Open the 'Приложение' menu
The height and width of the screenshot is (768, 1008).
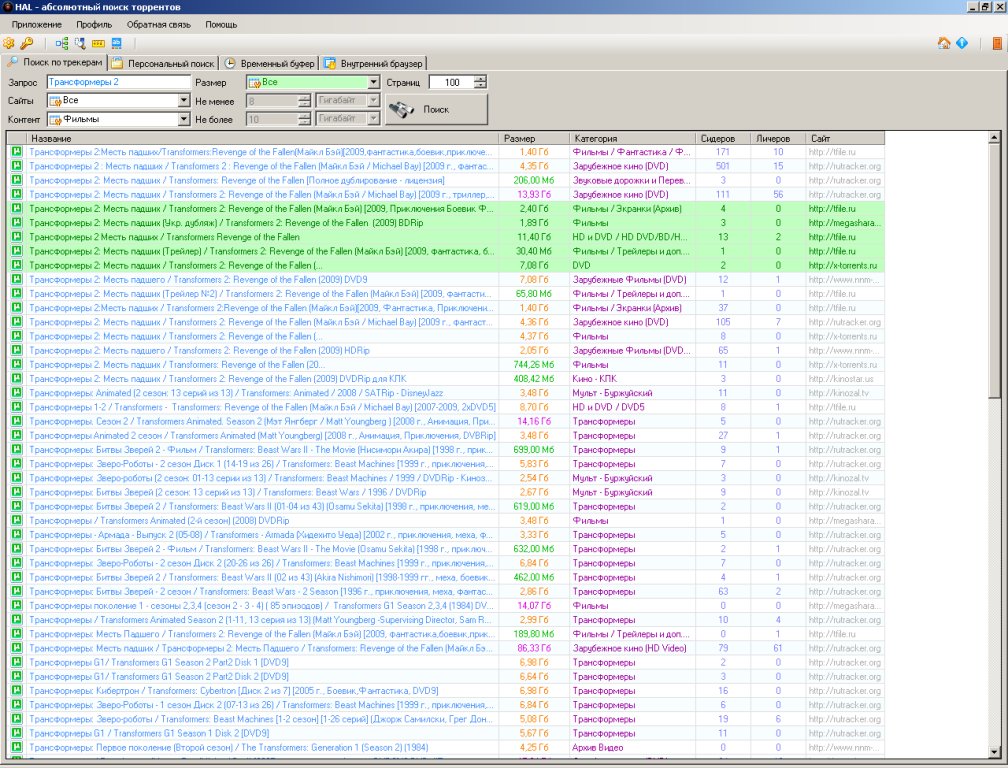37,24
